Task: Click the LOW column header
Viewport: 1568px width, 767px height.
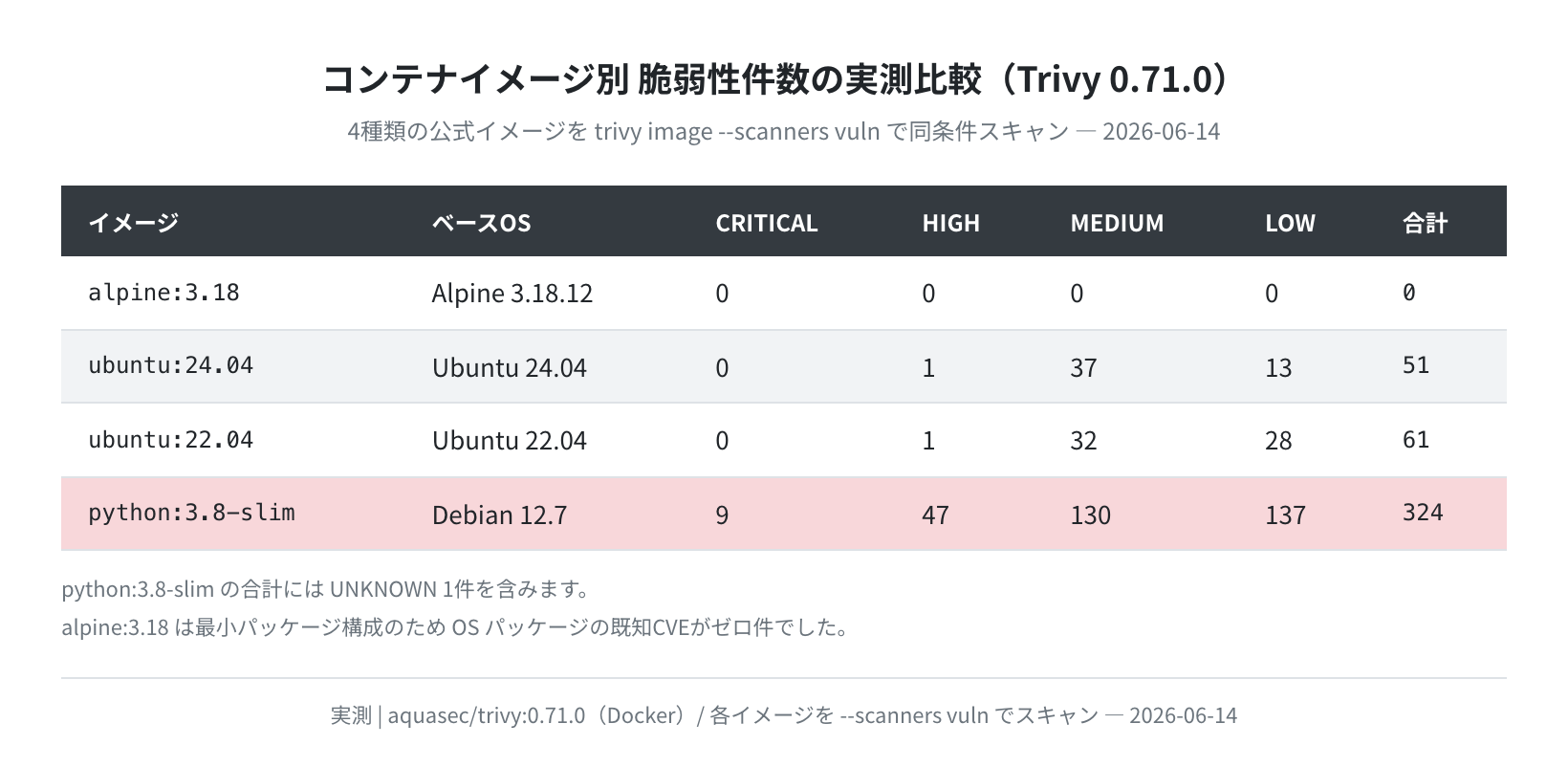Action: [1290, 223]
